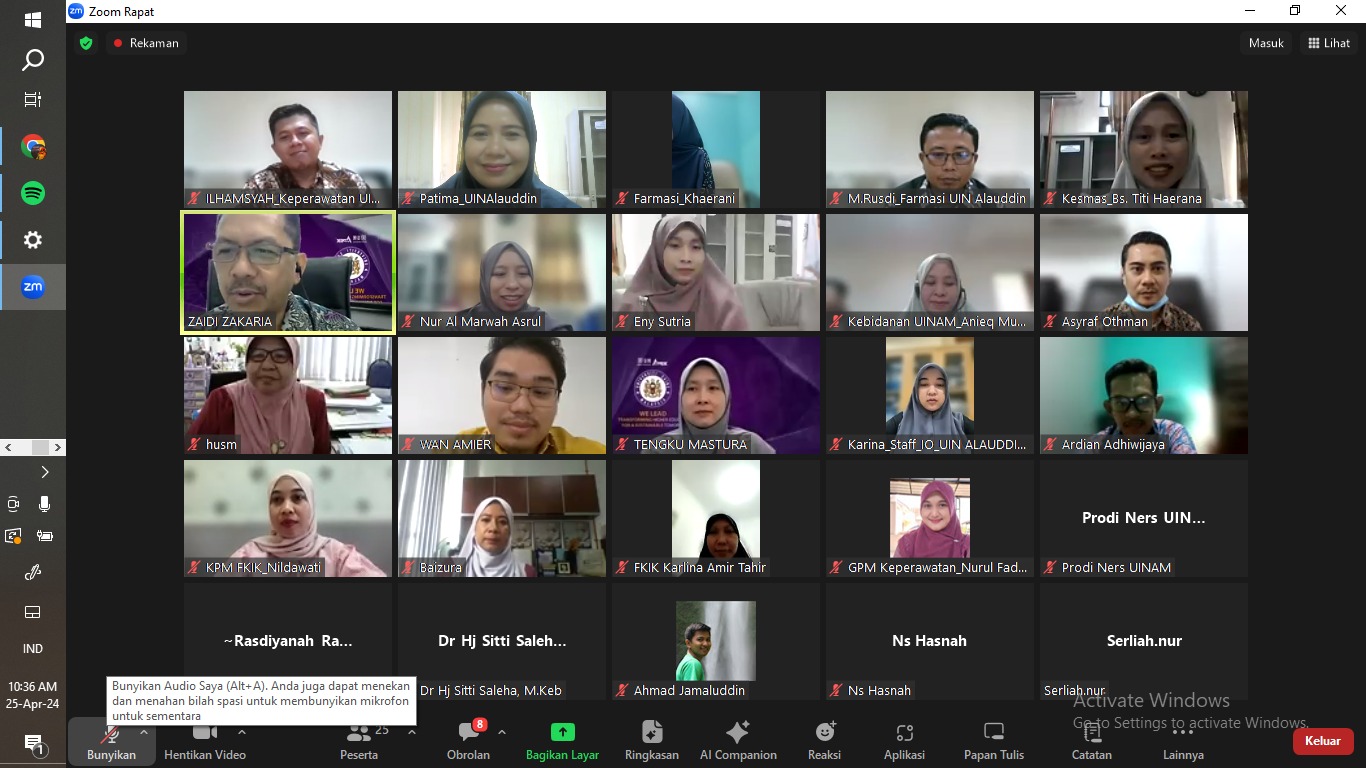Click the name label Eny Sutria
This screenshot has height=768, width=1366.
point(662,322)
